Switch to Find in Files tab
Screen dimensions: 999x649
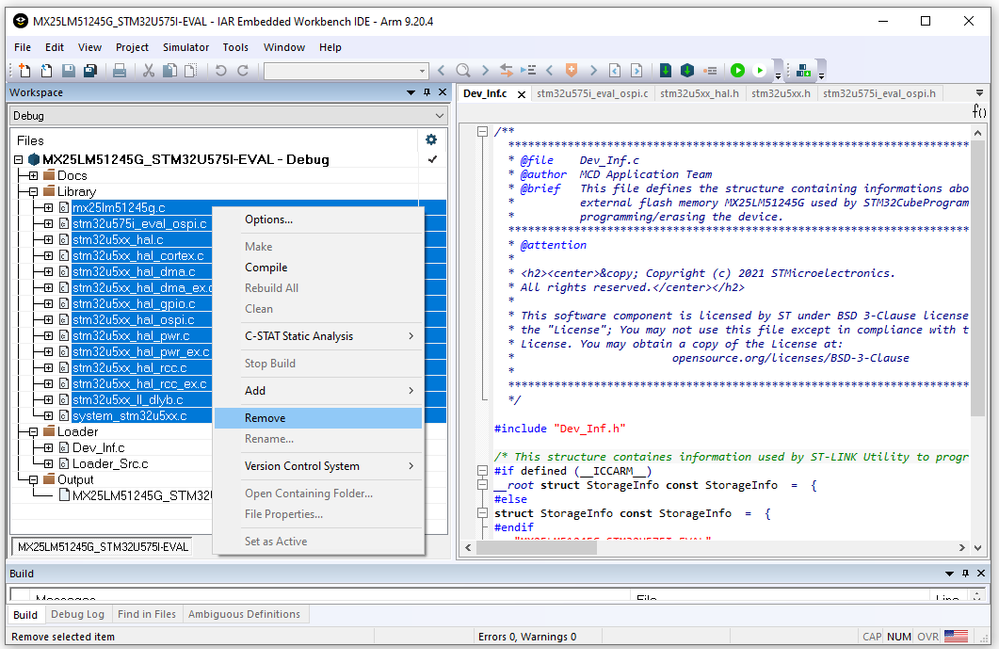coord(147,614)
